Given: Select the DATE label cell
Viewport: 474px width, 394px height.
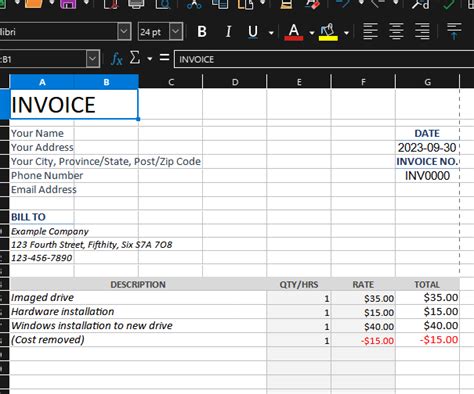Looking at the screenshot, I should (x=427, y=133).
